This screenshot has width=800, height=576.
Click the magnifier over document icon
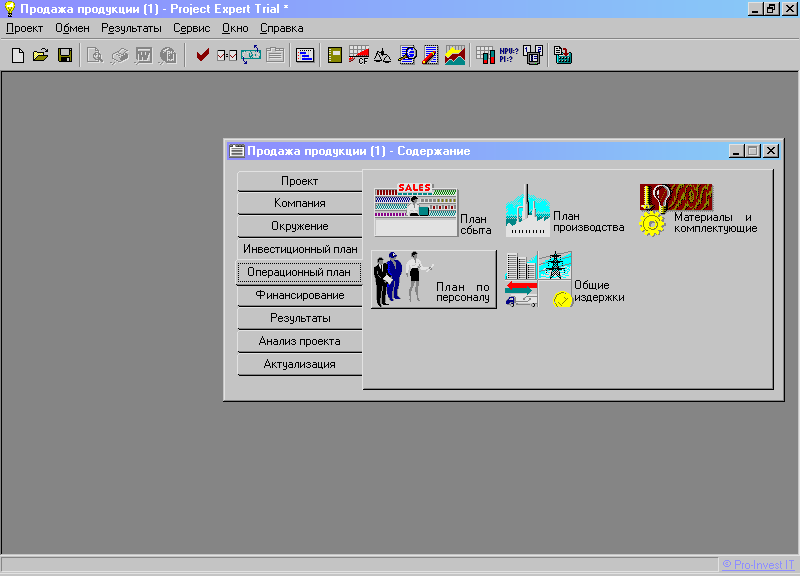point(407,55)
